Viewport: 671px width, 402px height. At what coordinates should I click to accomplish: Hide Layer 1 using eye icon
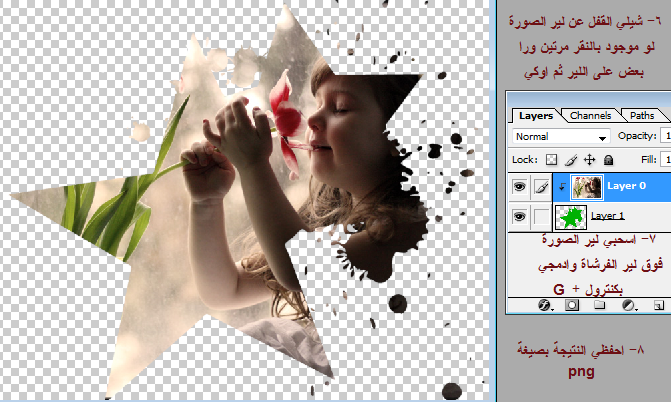coord(520,216)
